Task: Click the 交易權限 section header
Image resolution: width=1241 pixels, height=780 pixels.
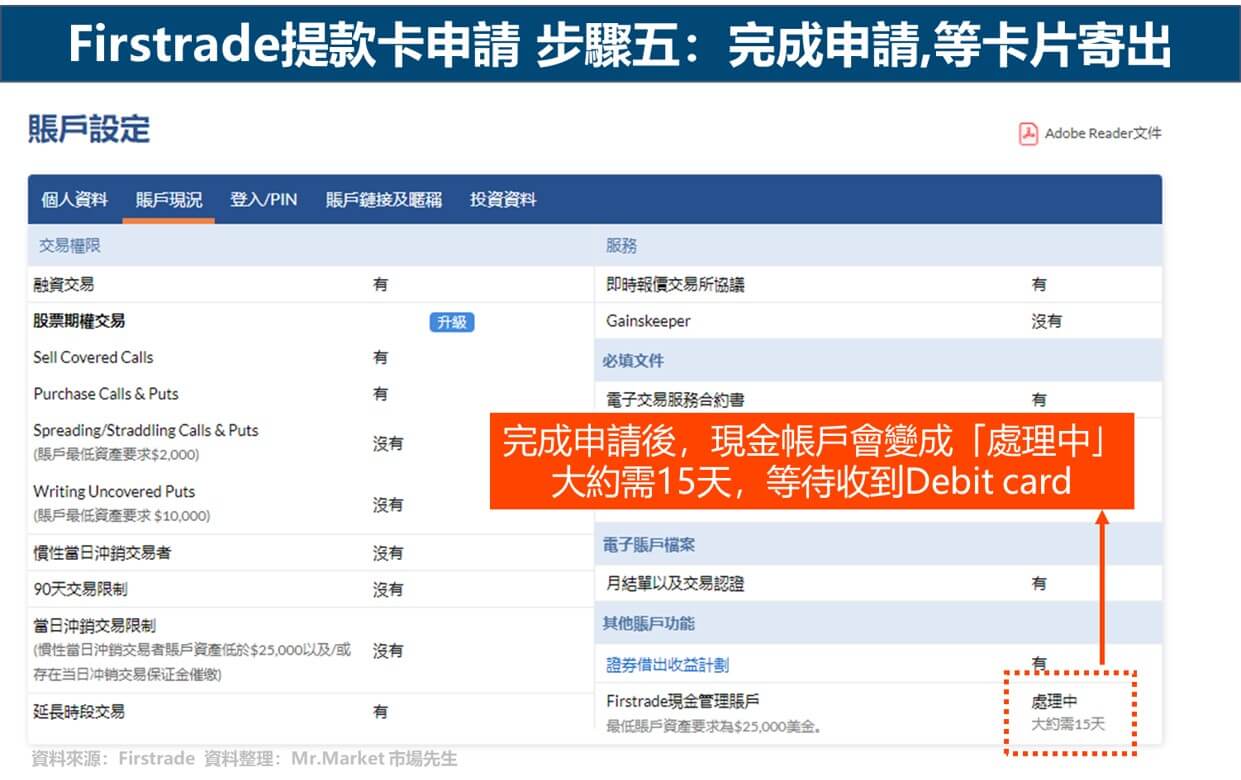Action: point(70,245)
